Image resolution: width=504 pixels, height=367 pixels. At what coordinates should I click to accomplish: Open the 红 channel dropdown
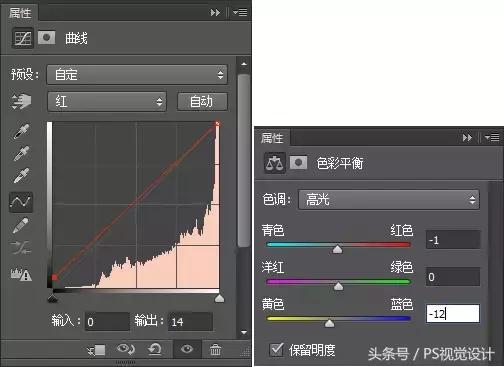tap(107, 101)
